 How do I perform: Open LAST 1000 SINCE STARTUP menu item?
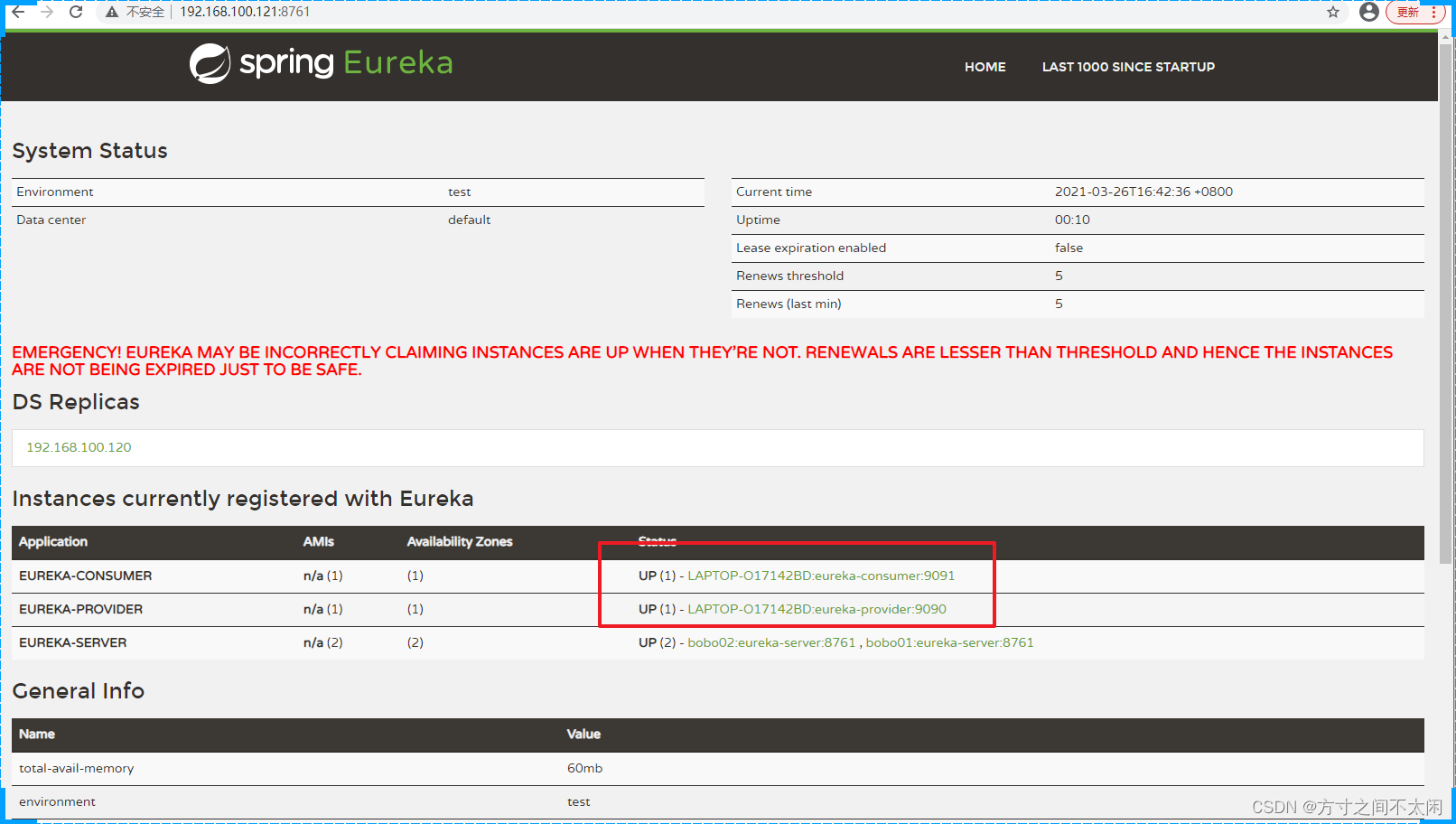coord(1128,67)
